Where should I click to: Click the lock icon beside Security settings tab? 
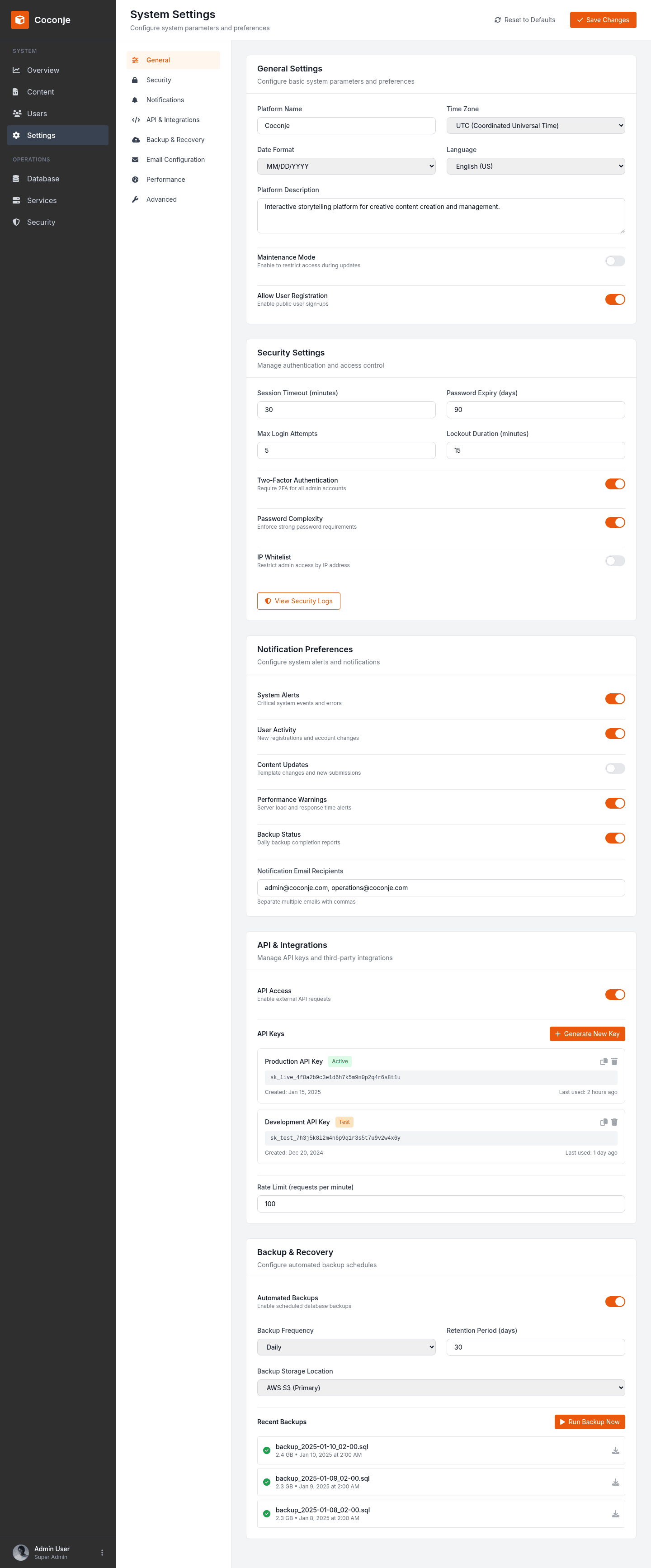[135, 81]
